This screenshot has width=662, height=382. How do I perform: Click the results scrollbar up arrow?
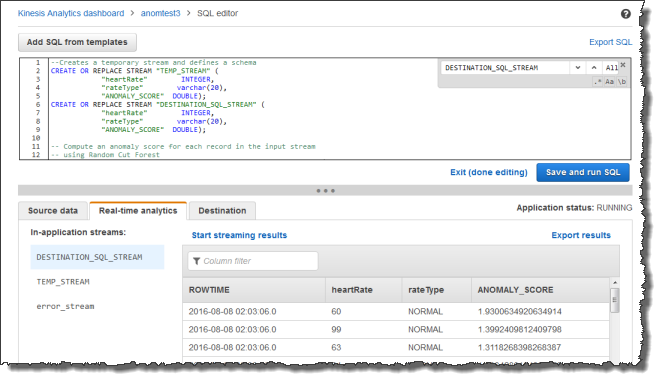coord(615,282)
